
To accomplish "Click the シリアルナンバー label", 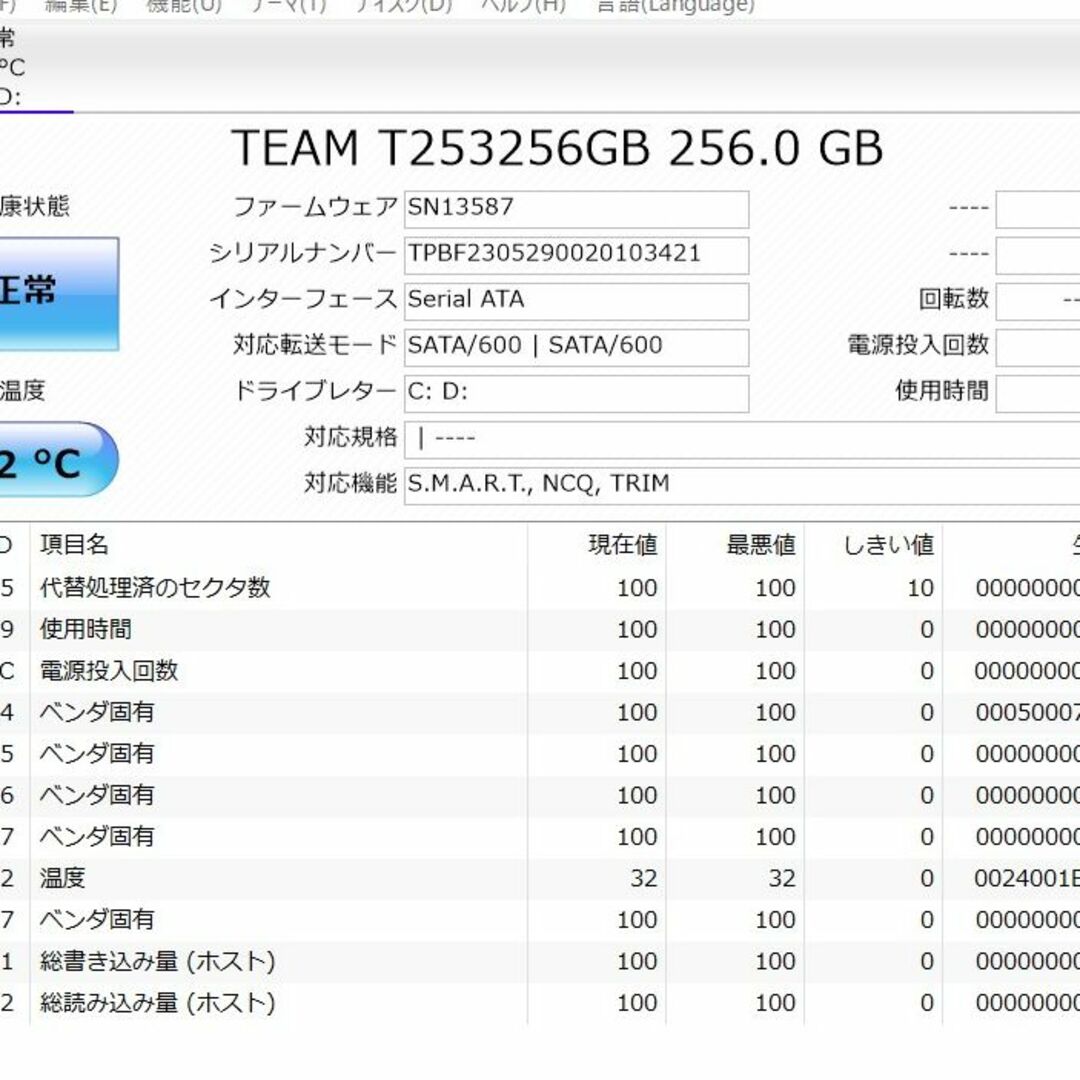I will point(303,253).
